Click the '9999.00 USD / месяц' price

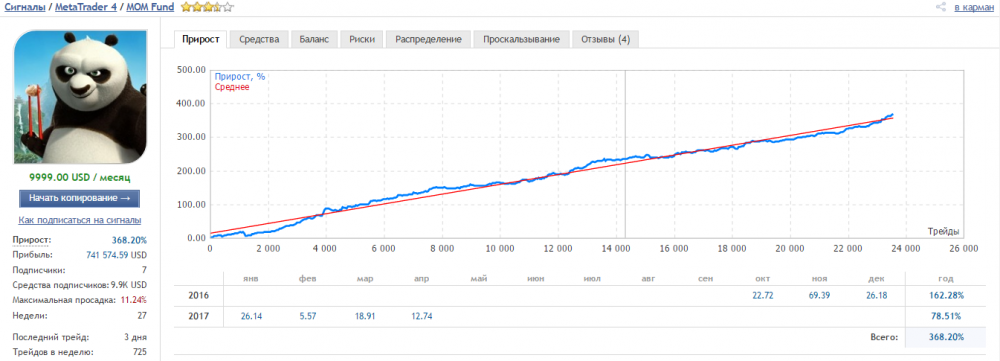click(80, 177)
